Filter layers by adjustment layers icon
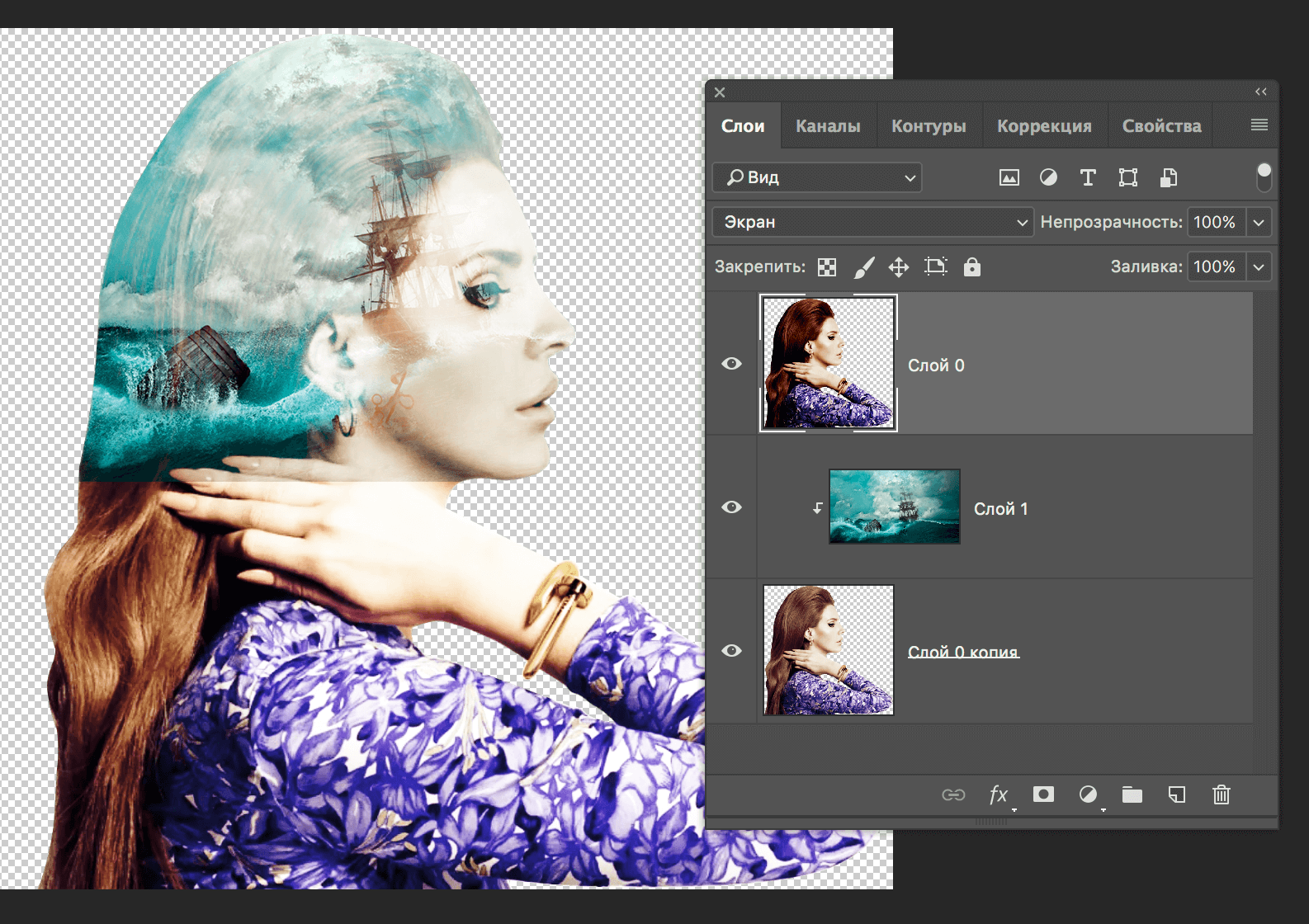The image size is (1309, 924). pyautogui.click(x=1048, y=177)
